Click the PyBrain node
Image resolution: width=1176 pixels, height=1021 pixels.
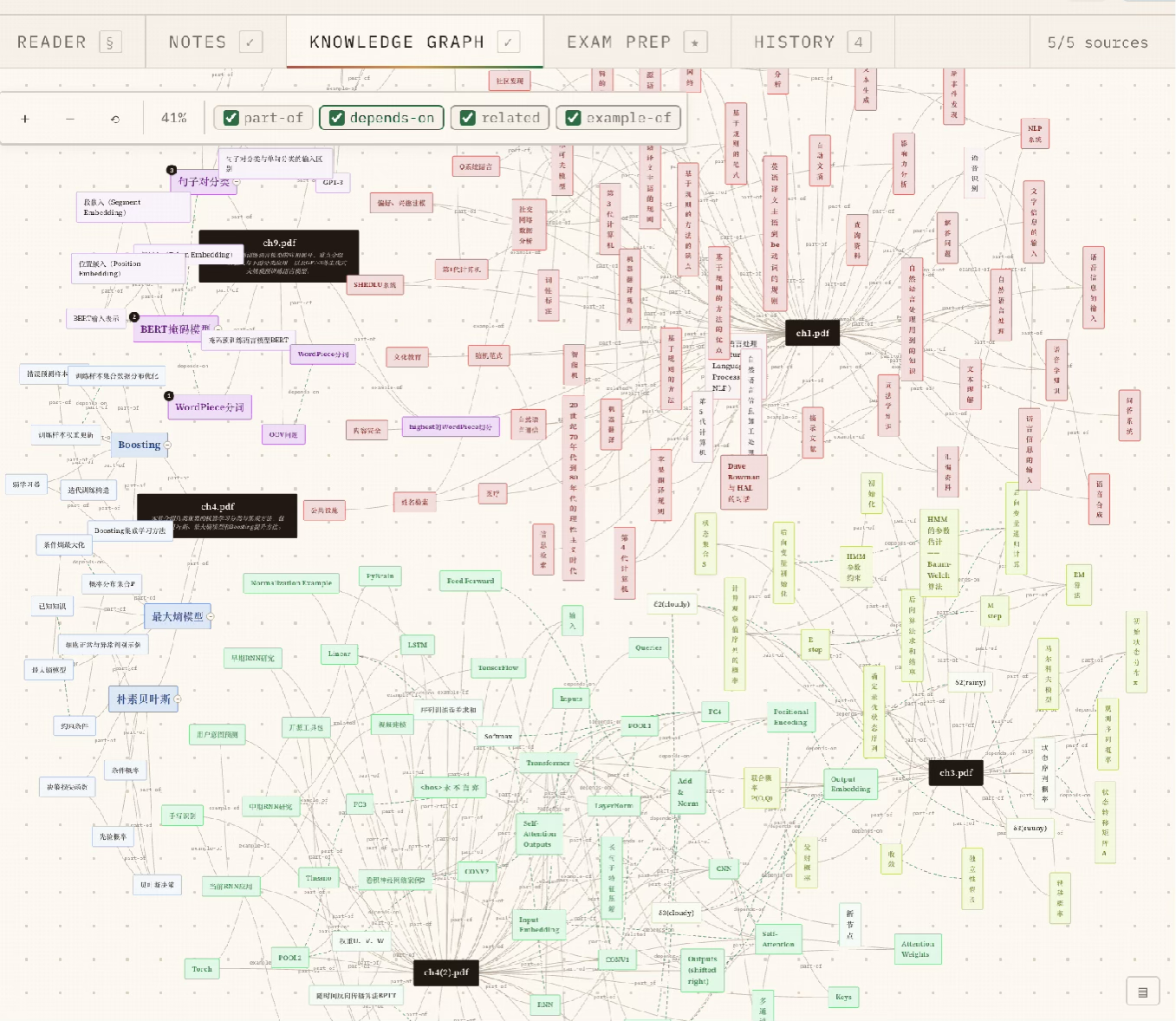[380, 576]
